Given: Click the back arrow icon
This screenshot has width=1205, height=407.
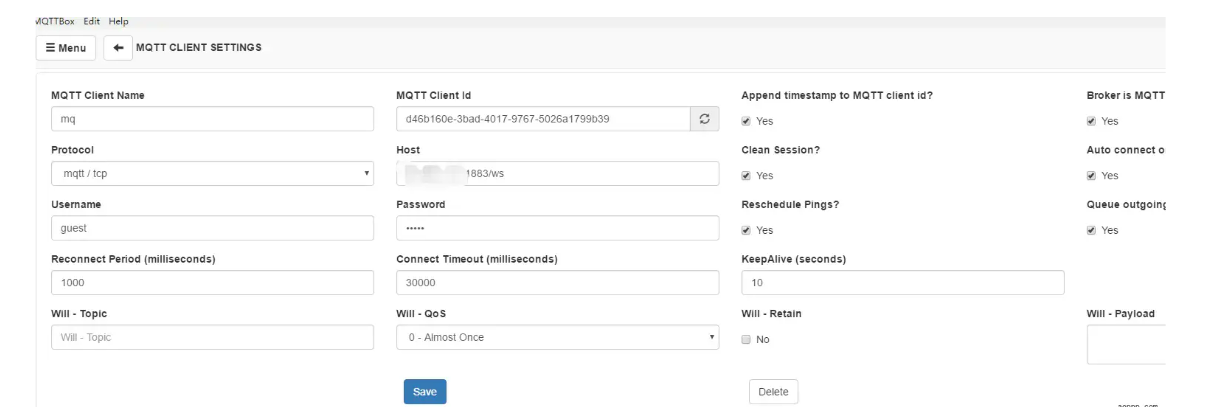Looking at the screenshot, I should [x=118, y=48].
